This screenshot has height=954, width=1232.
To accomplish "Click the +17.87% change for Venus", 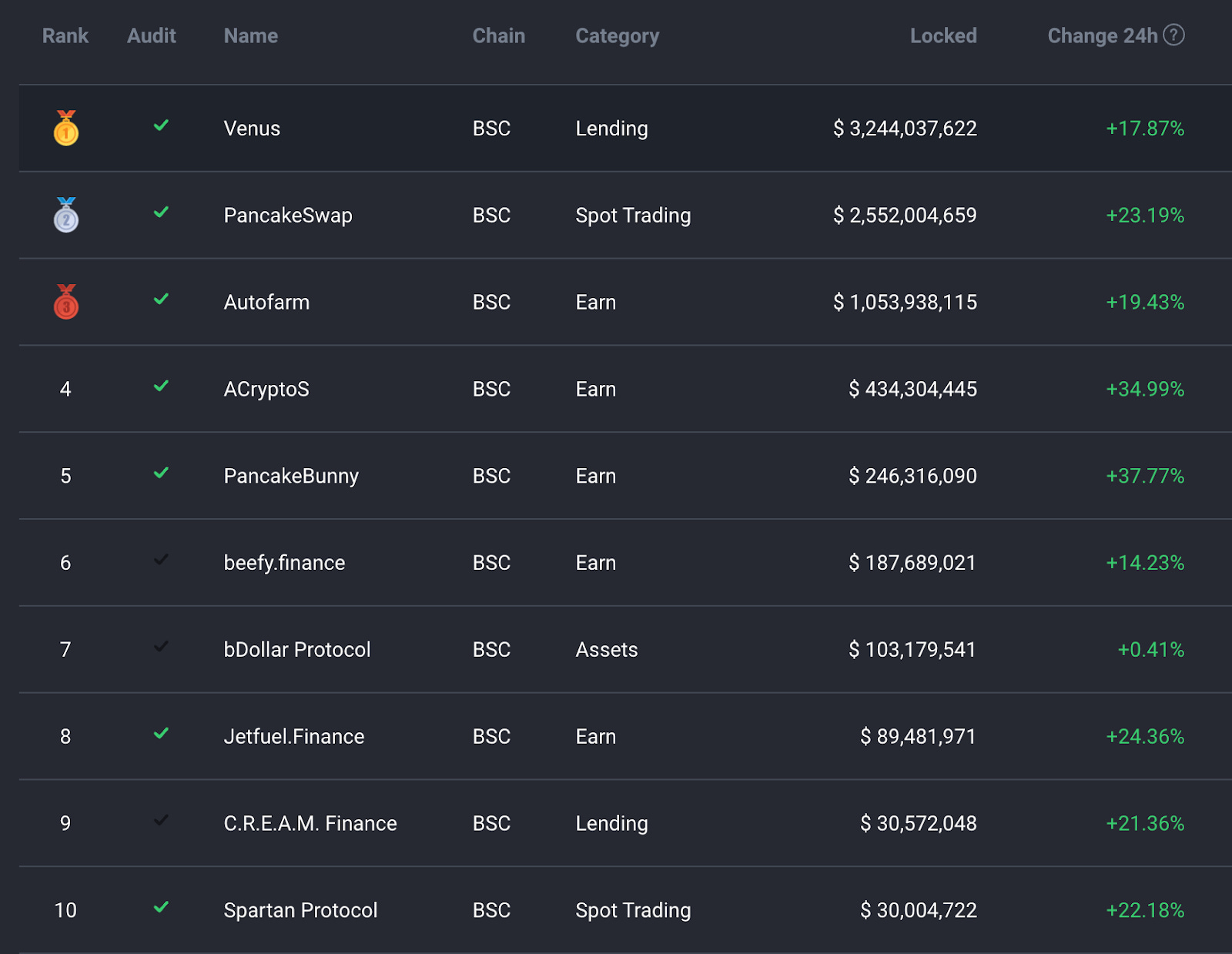I will point(1145,129).
